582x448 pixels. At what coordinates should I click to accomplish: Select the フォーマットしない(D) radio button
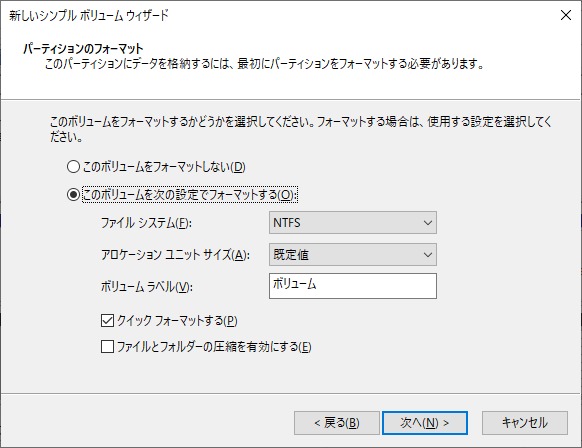click(x=73, y=167)
